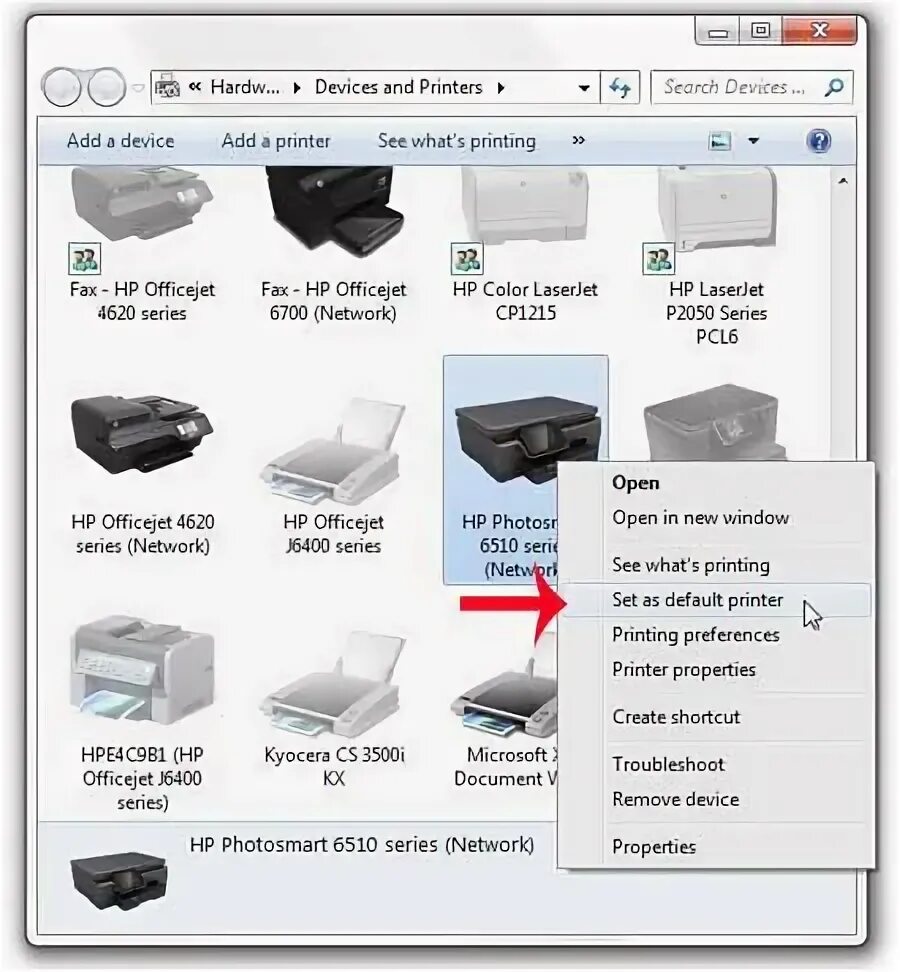This screenshot has width=900, height=972.
Task: Click the HP Photosmart 6510 series (Network) details text
Action: [x=361, y=844]
